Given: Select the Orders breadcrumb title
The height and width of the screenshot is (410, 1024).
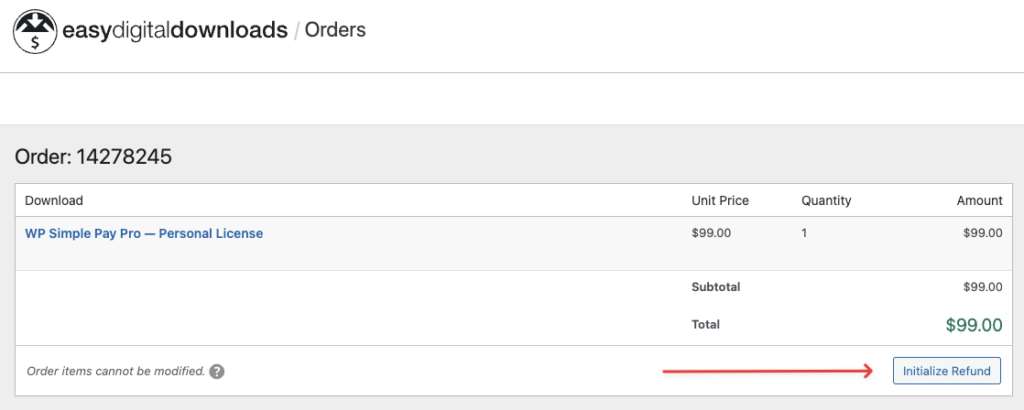Looking at the screenshot, I should click(x=335, y=30).
